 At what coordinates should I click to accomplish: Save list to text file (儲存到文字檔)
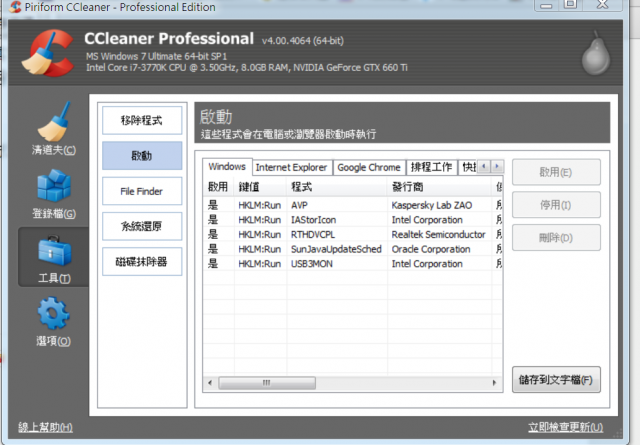pyautogui.click(x=556, y=380)
